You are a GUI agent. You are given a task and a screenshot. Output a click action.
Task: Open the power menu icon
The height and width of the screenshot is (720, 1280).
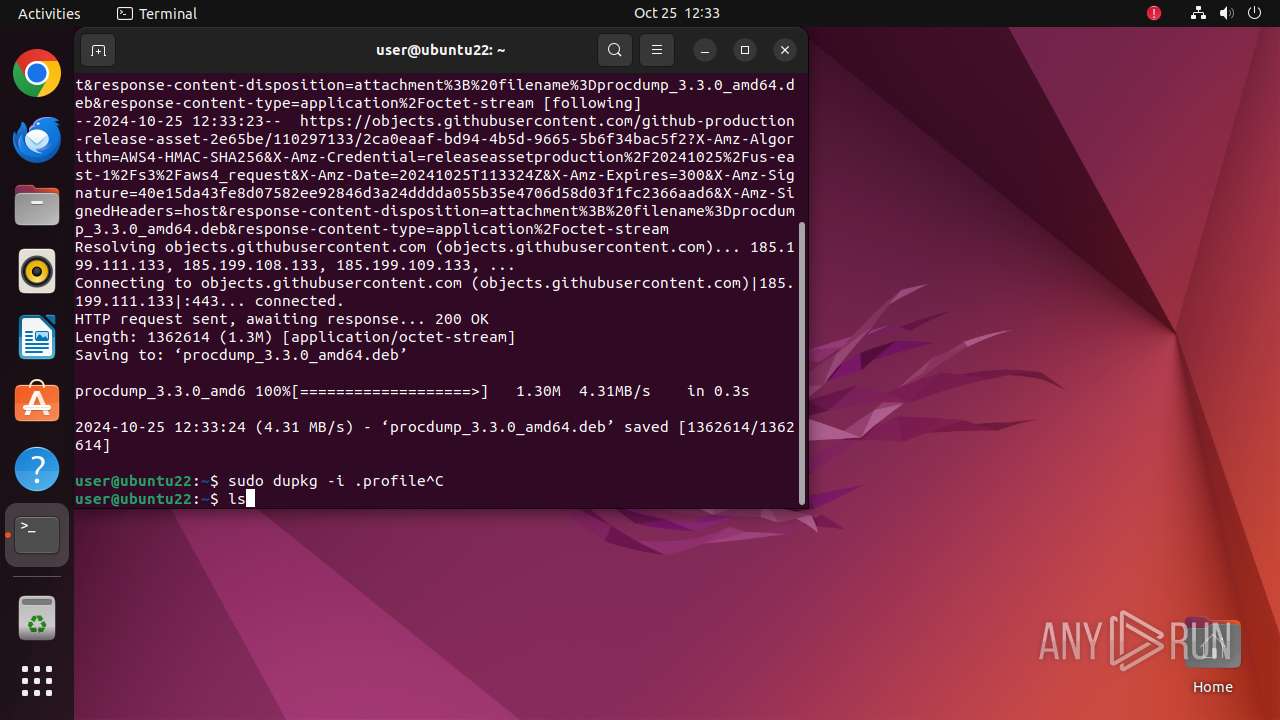tap(1254, 13)
